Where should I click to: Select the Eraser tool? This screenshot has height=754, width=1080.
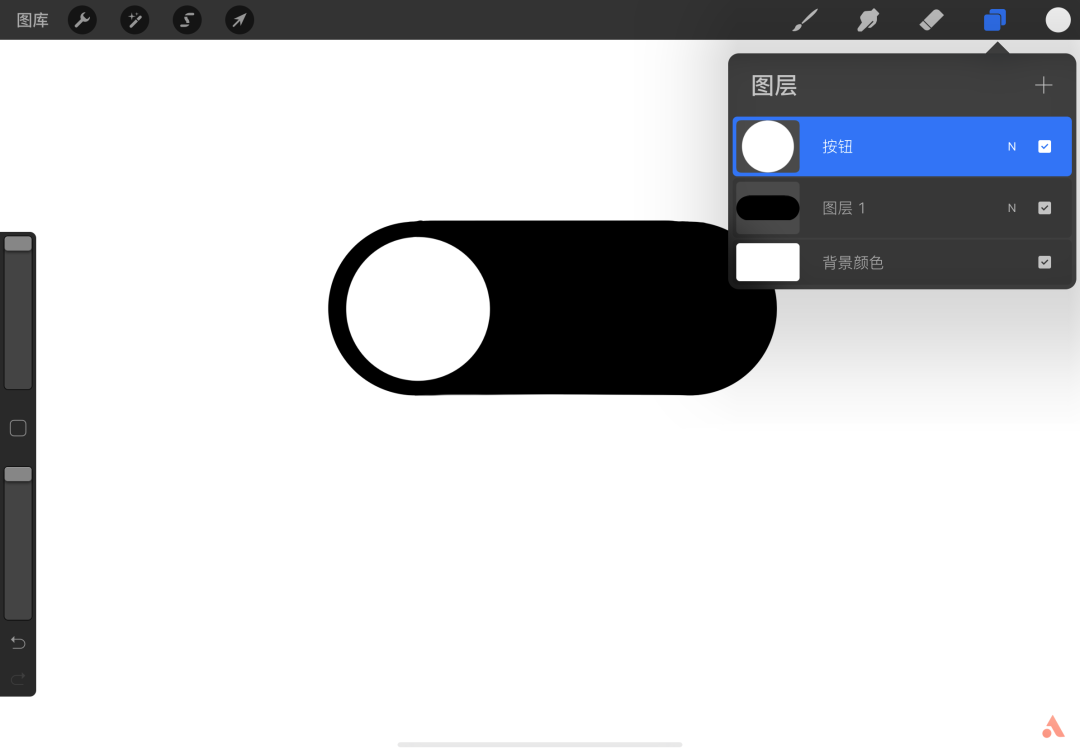pos(931,20)
